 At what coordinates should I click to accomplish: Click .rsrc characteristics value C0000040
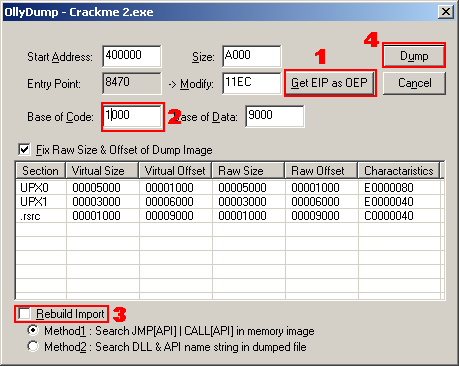pyautogui.click(x=389, y=216)
